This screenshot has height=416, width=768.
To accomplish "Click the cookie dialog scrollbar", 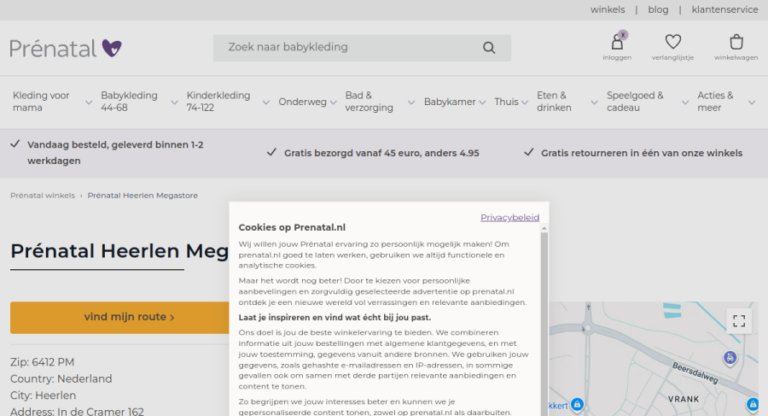I will point(544,323).
